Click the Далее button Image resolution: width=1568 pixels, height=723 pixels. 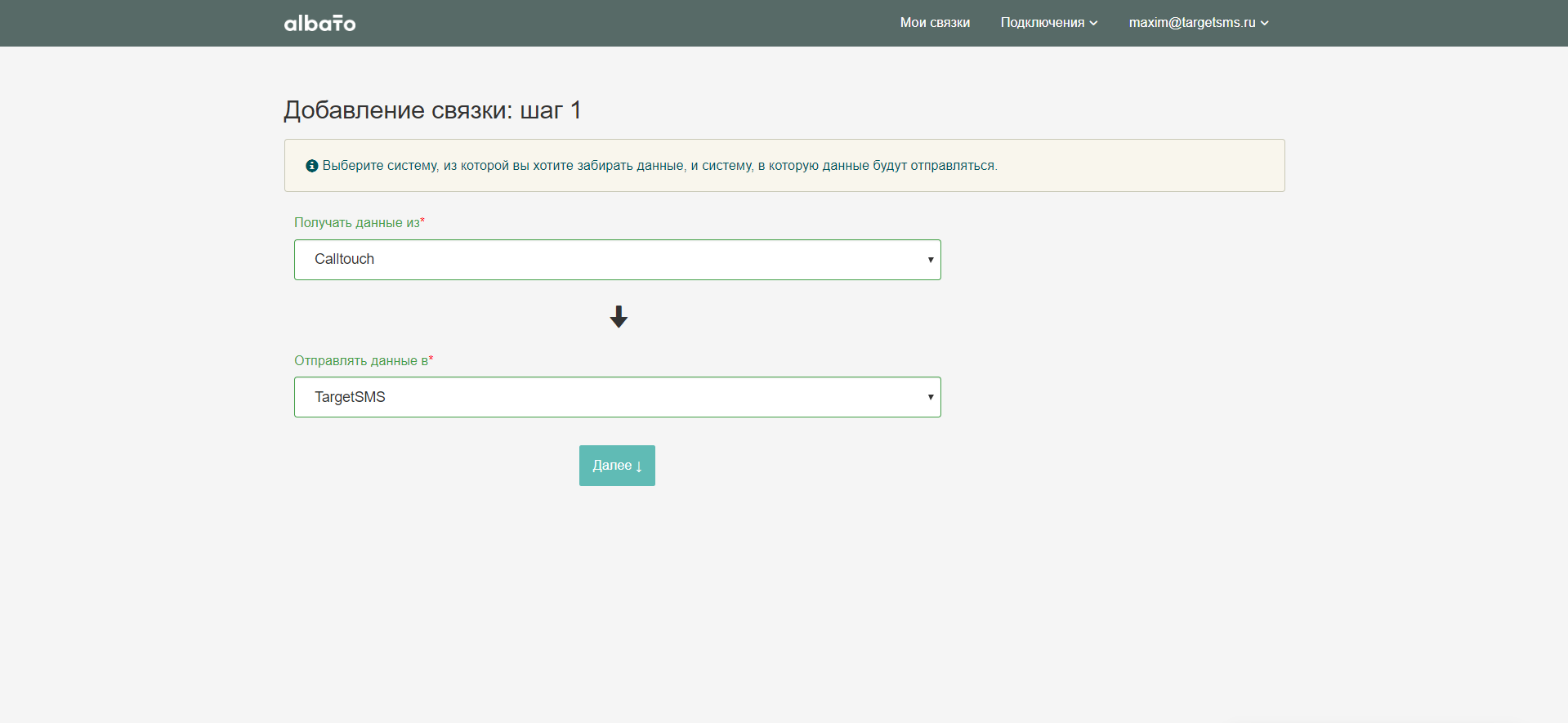[x=617, y=466]
